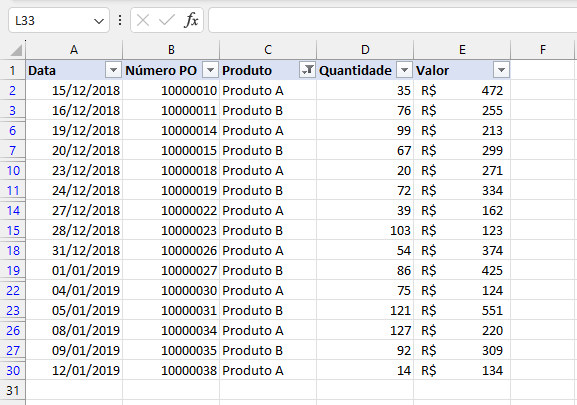Select column C header

268,50
